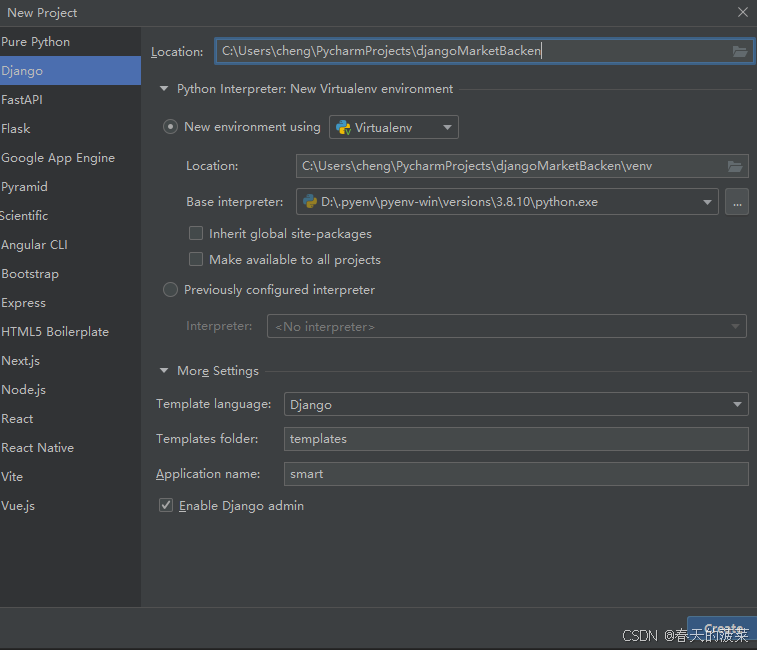Select New environment using radio button
Screen dimensions: 757x650
click(x=170, y=127)
